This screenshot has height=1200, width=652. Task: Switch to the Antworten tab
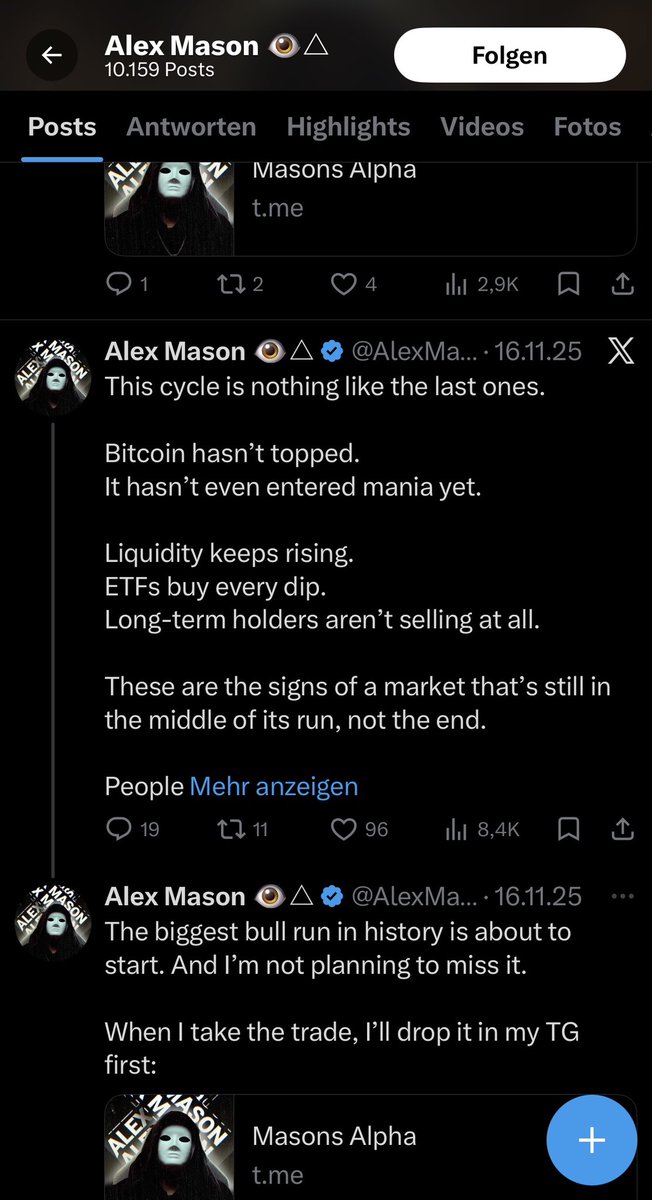[x=191, y=127]
